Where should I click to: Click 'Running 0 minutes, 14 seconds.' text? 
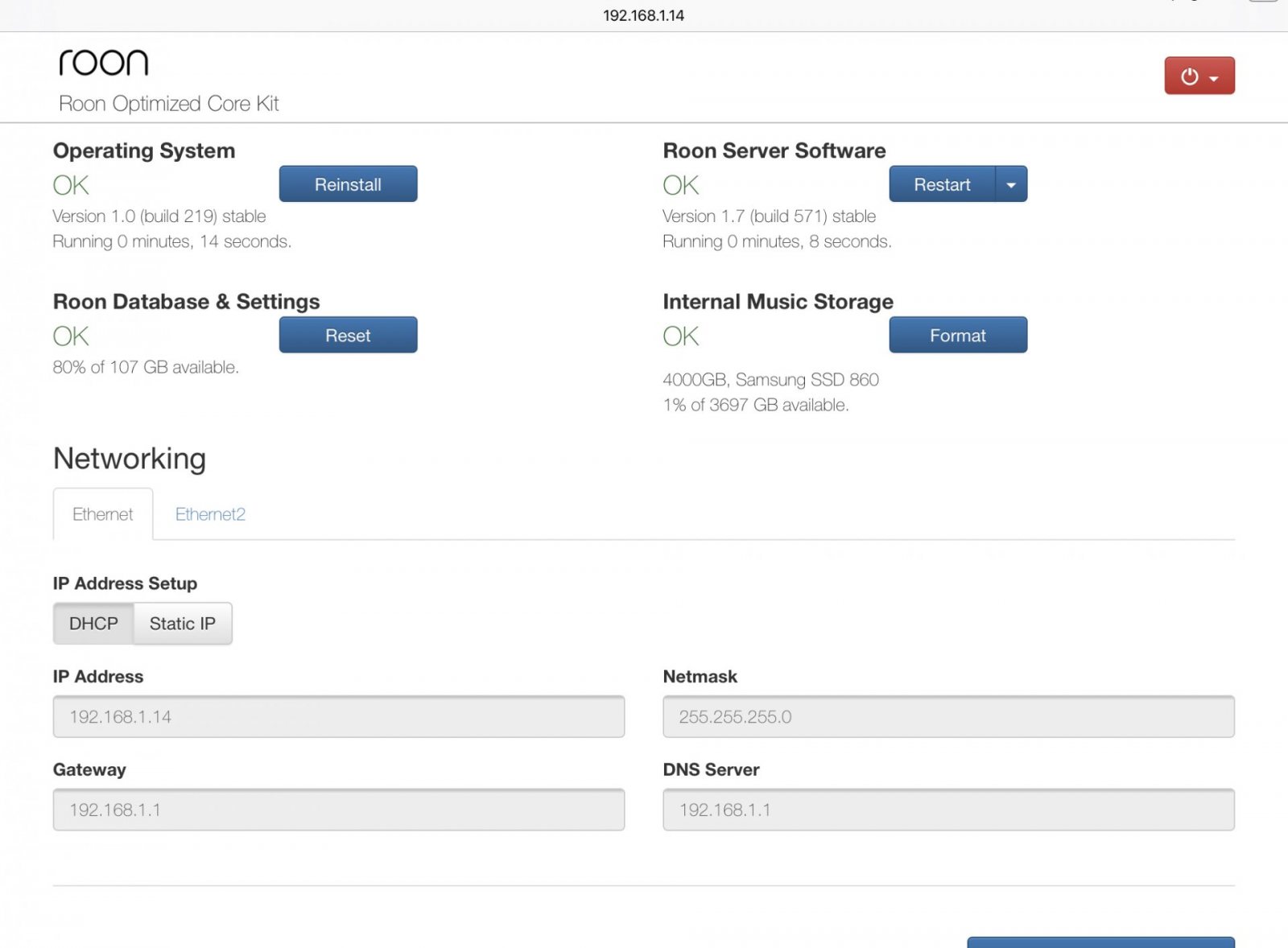click(172, 241)
